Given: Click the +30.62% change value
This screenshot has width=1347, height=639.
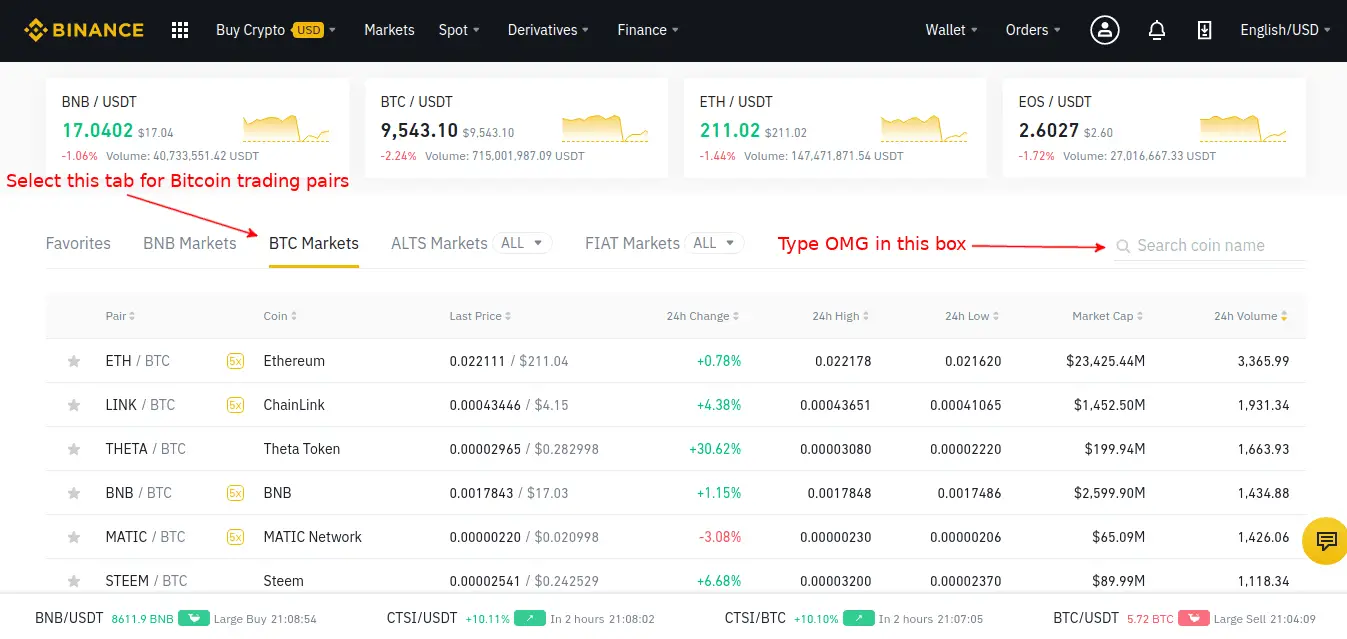Looking at the screenshot, I should (x=715, y=449).
